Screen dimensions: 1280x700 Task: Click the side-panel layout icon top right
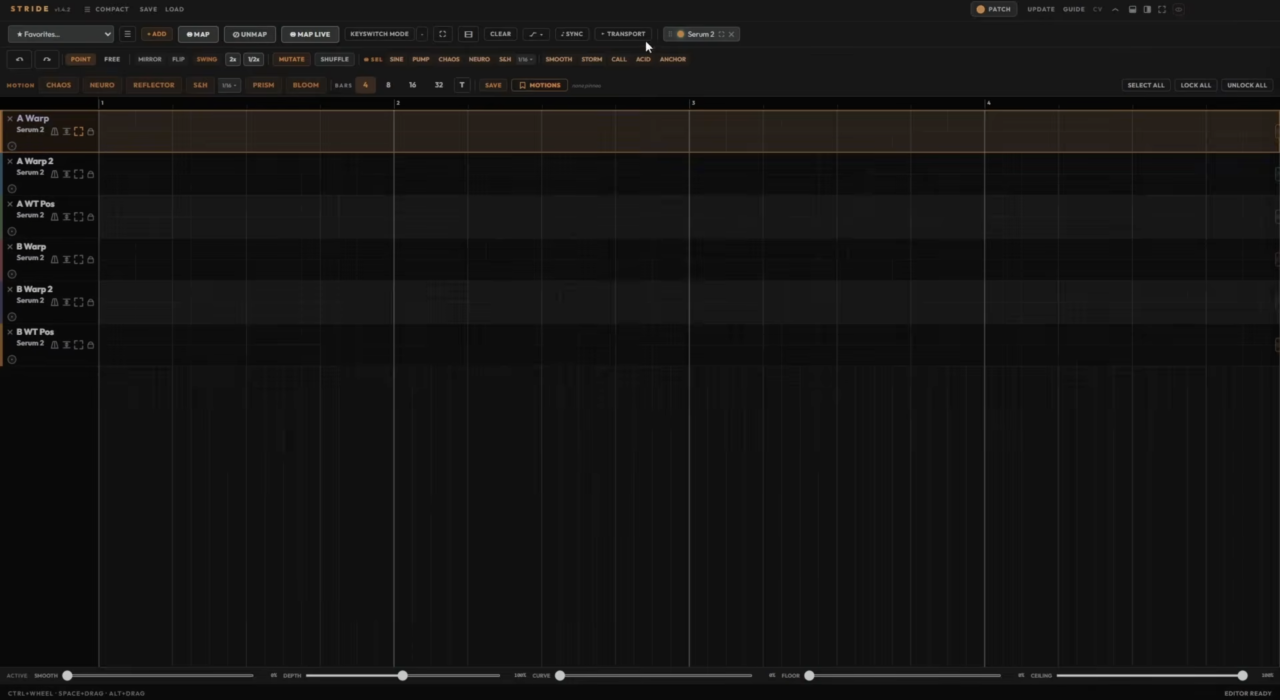click(1147, 9)
